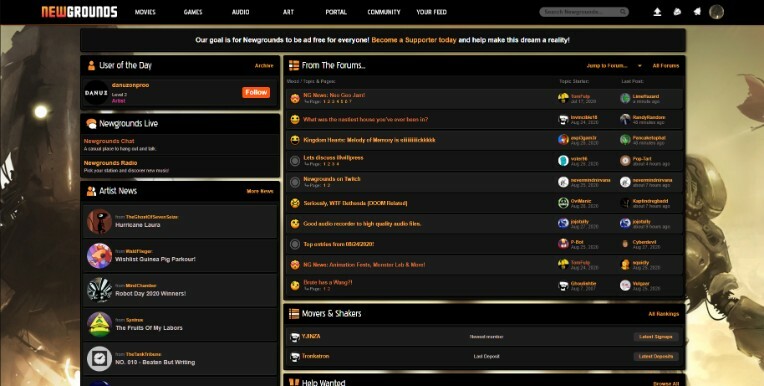Open the All Rankings link
Image resolution: width=764 pixels, height=386 pixels.
pos(664,314)
